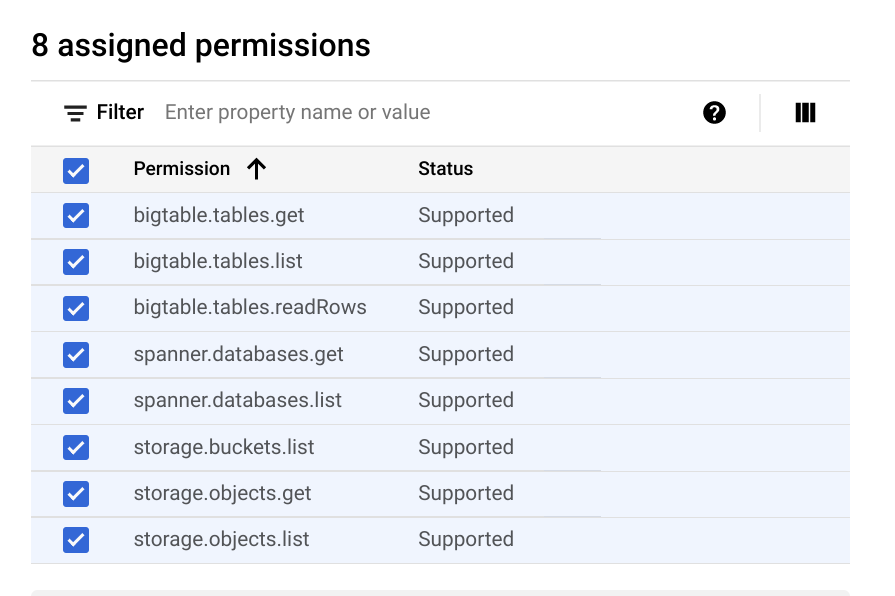Click Supported status for bigtable.tables.readRows

click(x=465, y=308)
